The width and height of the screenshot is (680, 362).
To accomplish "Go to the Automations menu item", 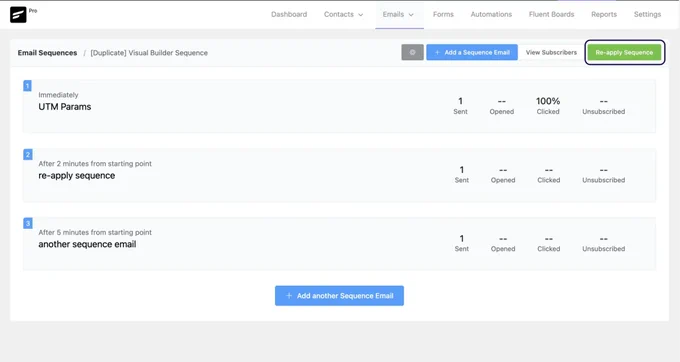I will point(491,14).
